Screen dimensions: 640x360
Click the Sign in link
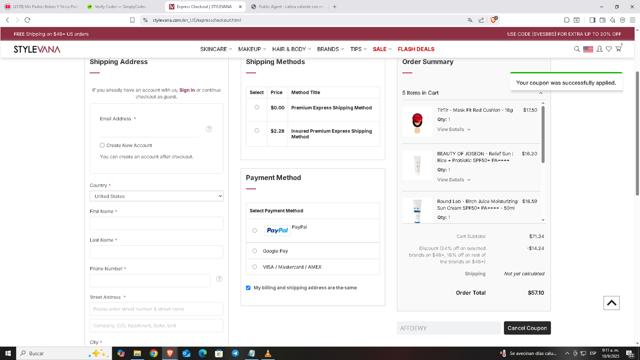pyautogui.click(x=187, y=90)
